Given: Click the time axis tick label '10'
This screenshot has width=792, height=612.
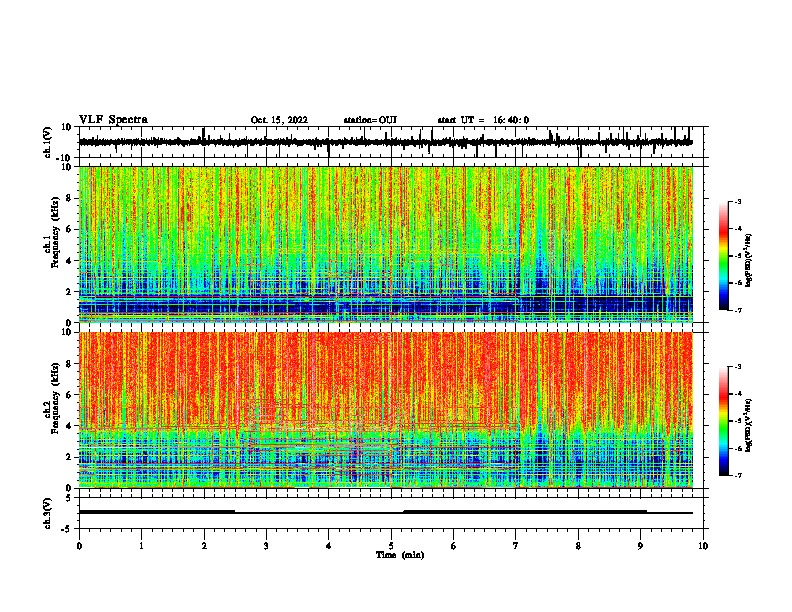Looking at the screenshot, I should click(703, 546).
